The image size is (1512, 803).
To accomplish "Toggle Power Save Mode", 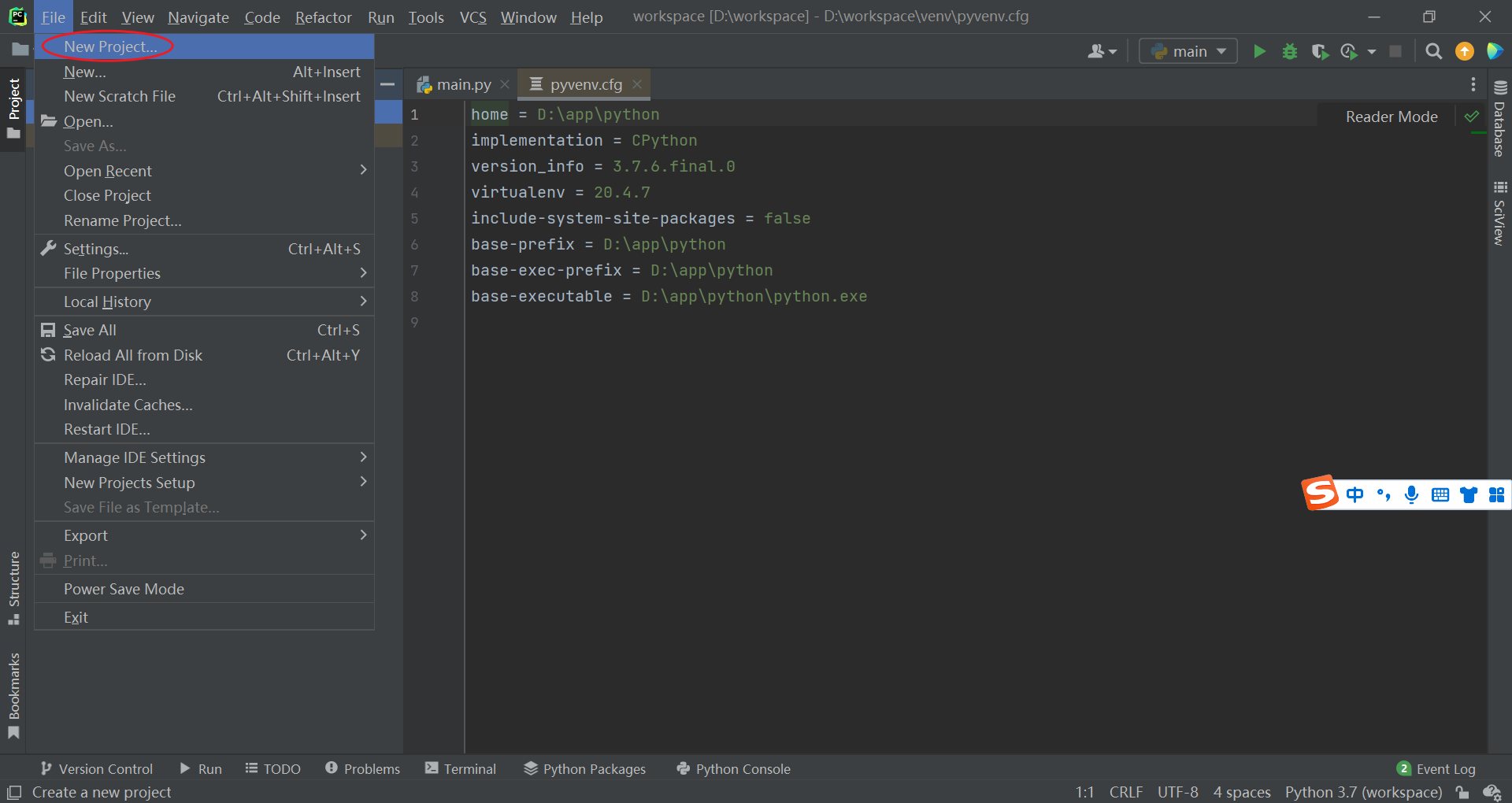I will pyautogui.click(x=204, y=589).
